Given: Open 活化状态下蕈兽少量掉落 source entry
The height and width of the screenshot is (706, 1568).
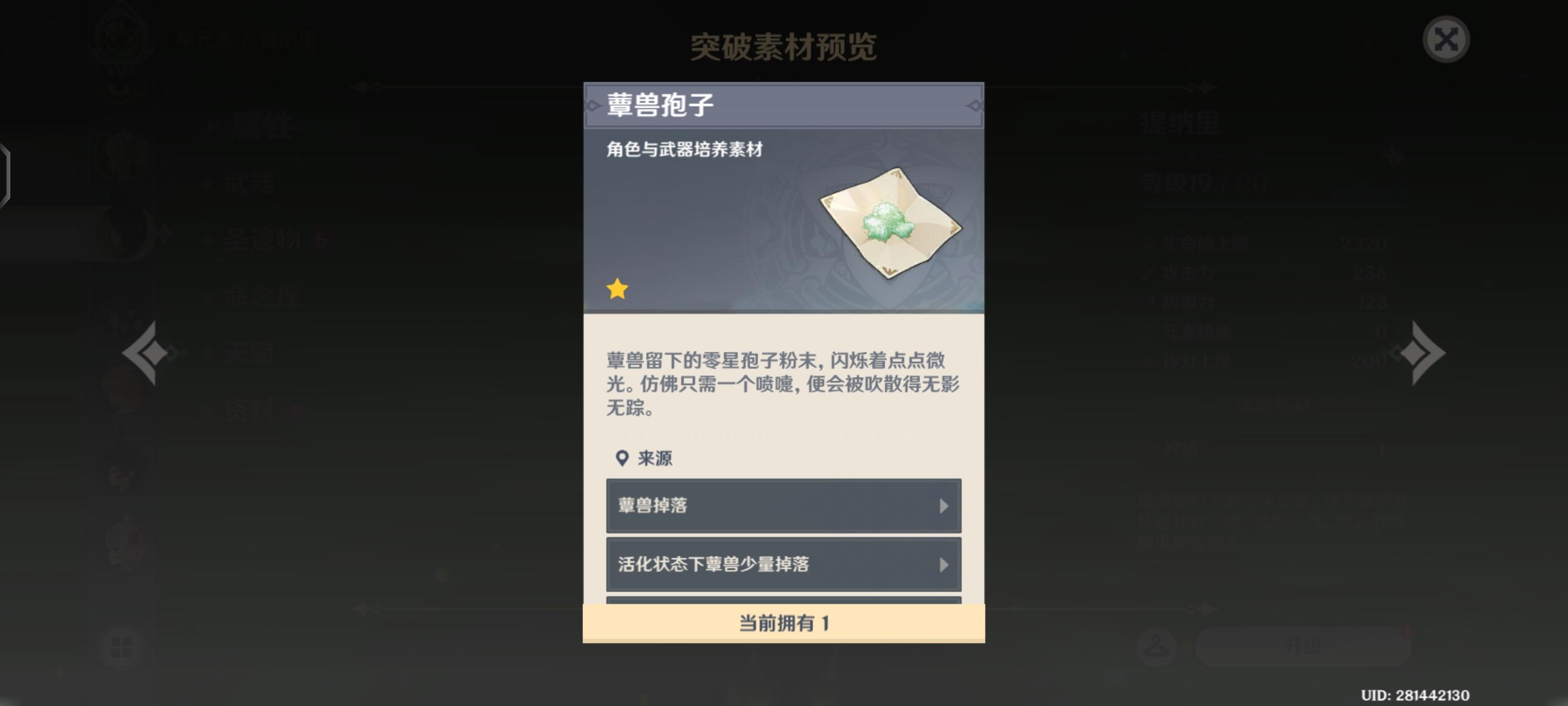Looking at the screenshot, I should coord(783,564).
